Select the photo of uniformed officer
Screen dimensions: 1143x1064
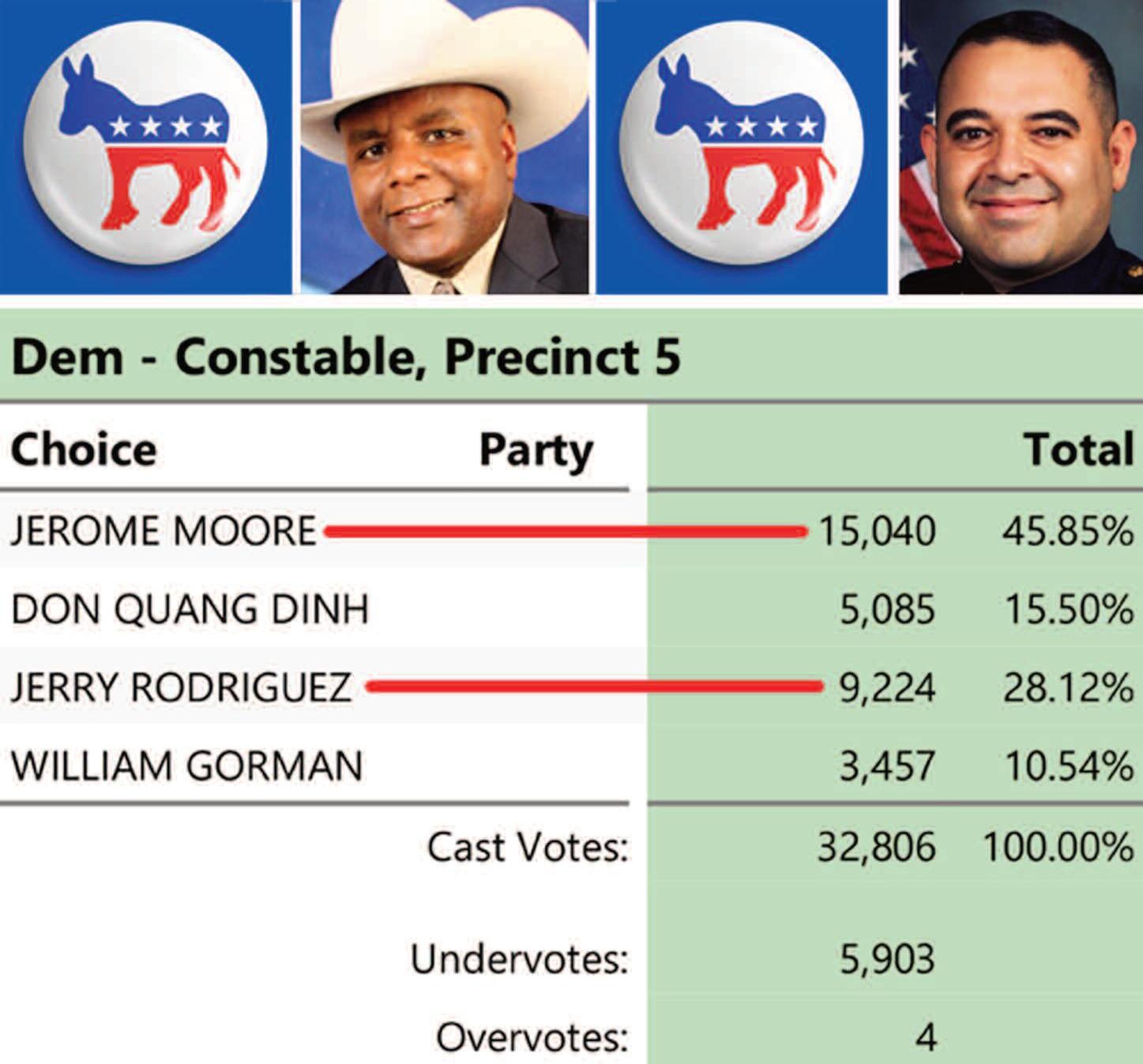tap(1021, 147)
